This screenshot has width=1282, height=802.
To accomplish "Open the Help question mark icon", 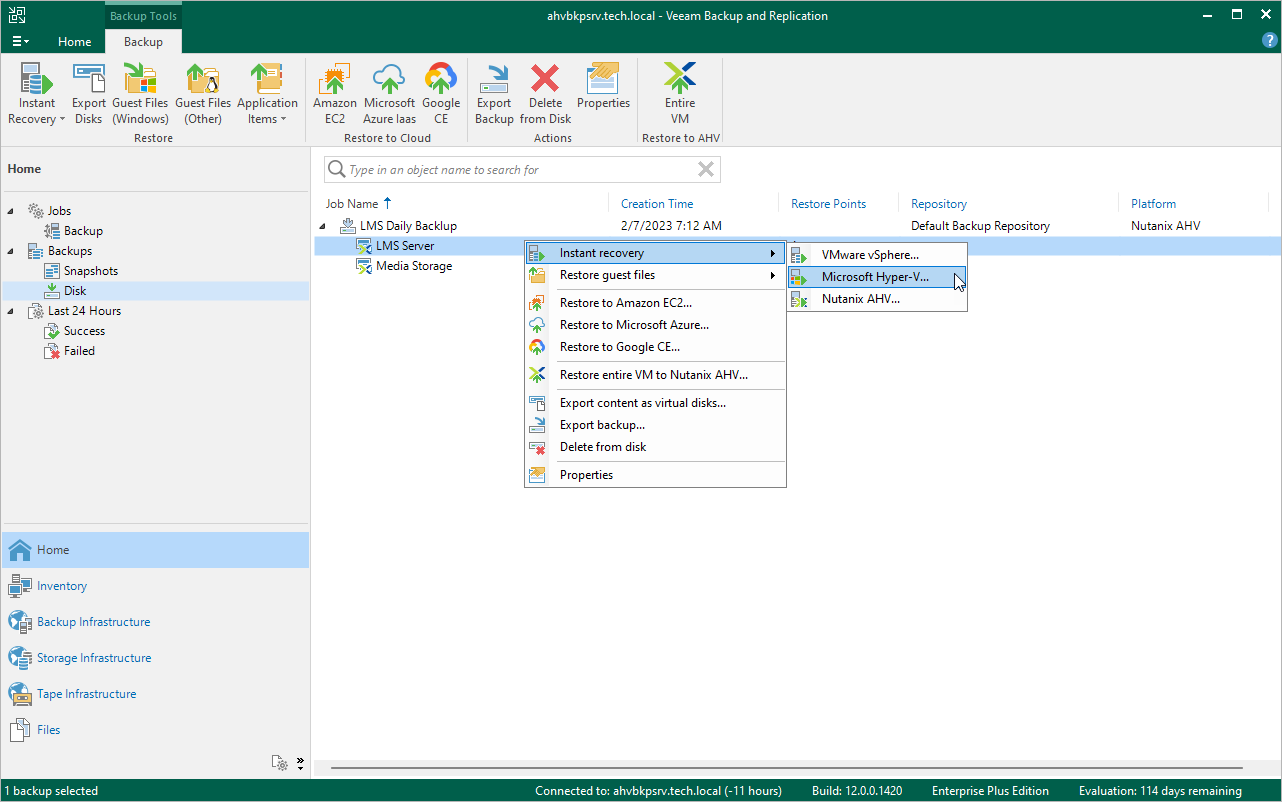I will (x=1270, y=41).
